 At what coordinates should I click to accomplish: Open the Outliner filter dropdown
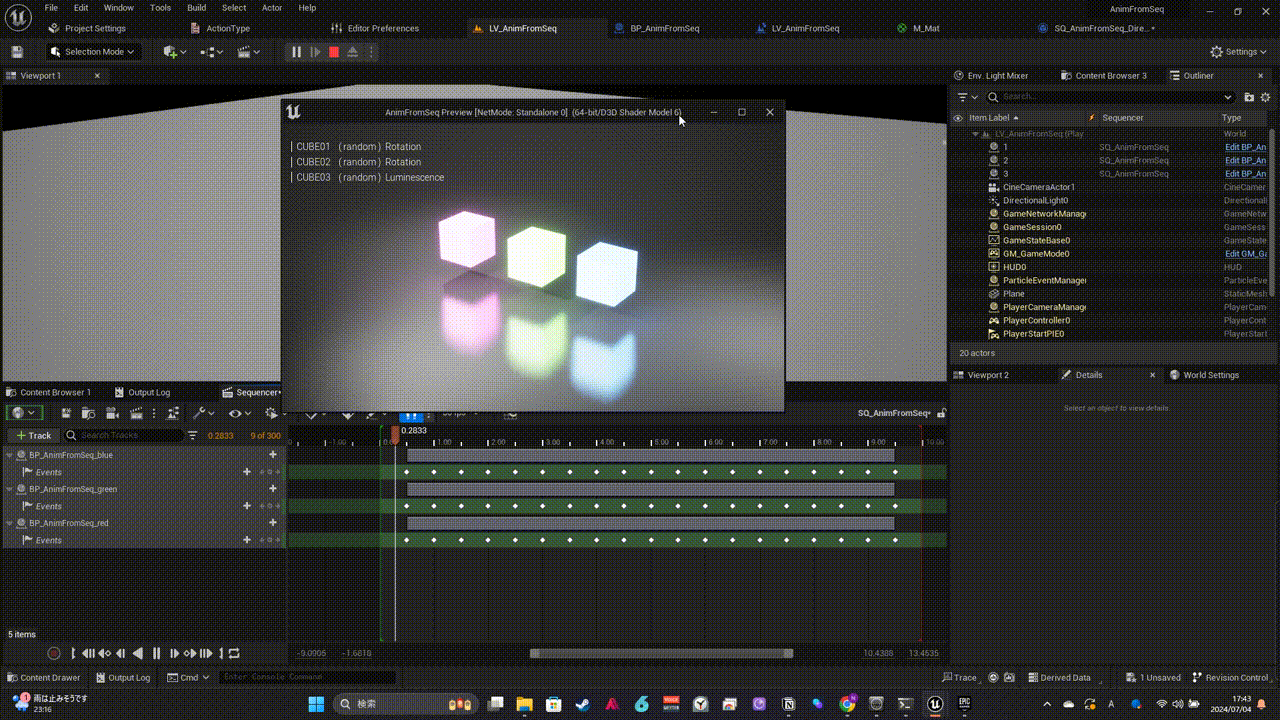coord(966,97)
